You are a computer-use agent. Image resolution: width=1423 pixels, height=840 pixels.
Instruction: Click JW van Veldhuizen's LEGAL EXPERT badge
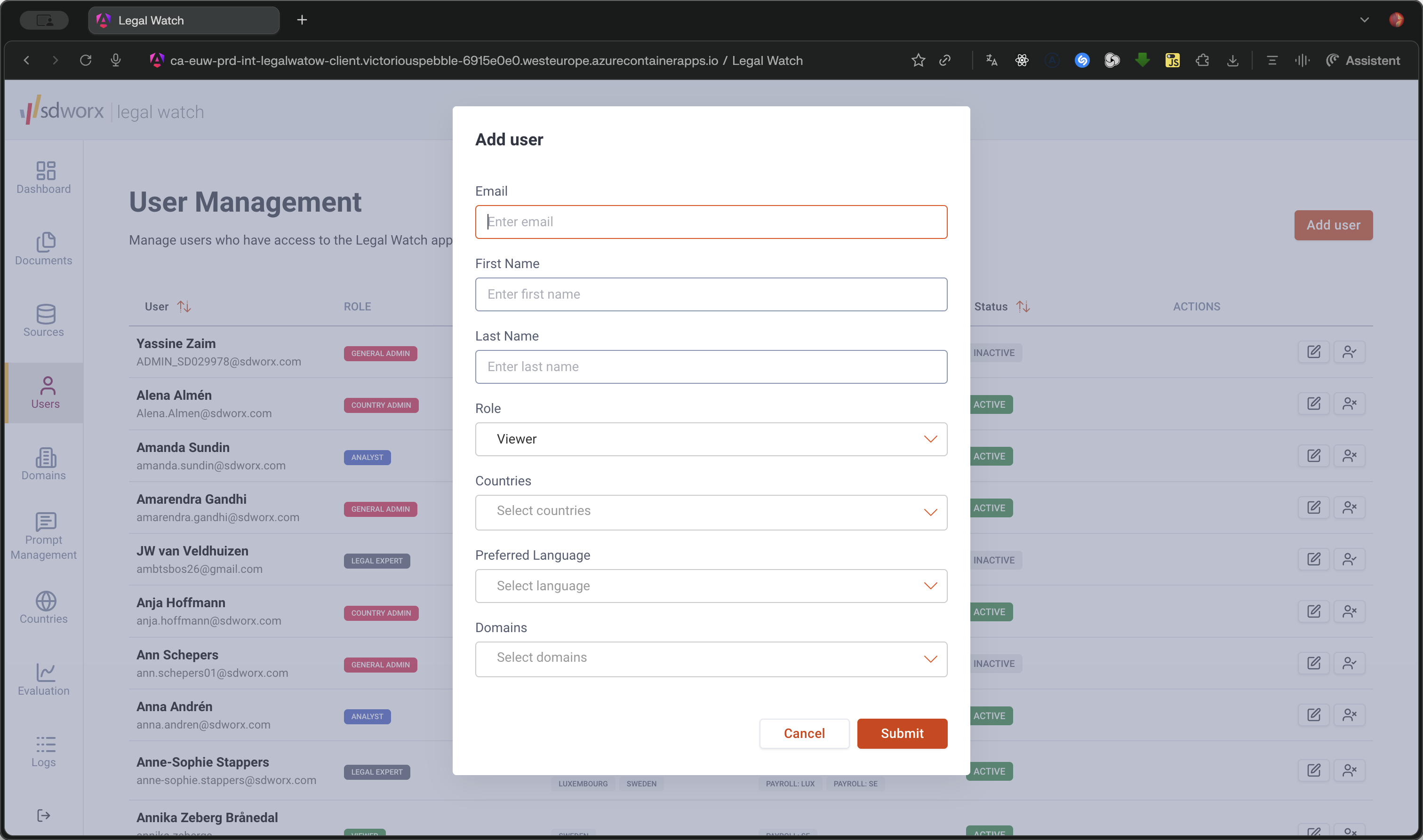(x=376, y=561)
